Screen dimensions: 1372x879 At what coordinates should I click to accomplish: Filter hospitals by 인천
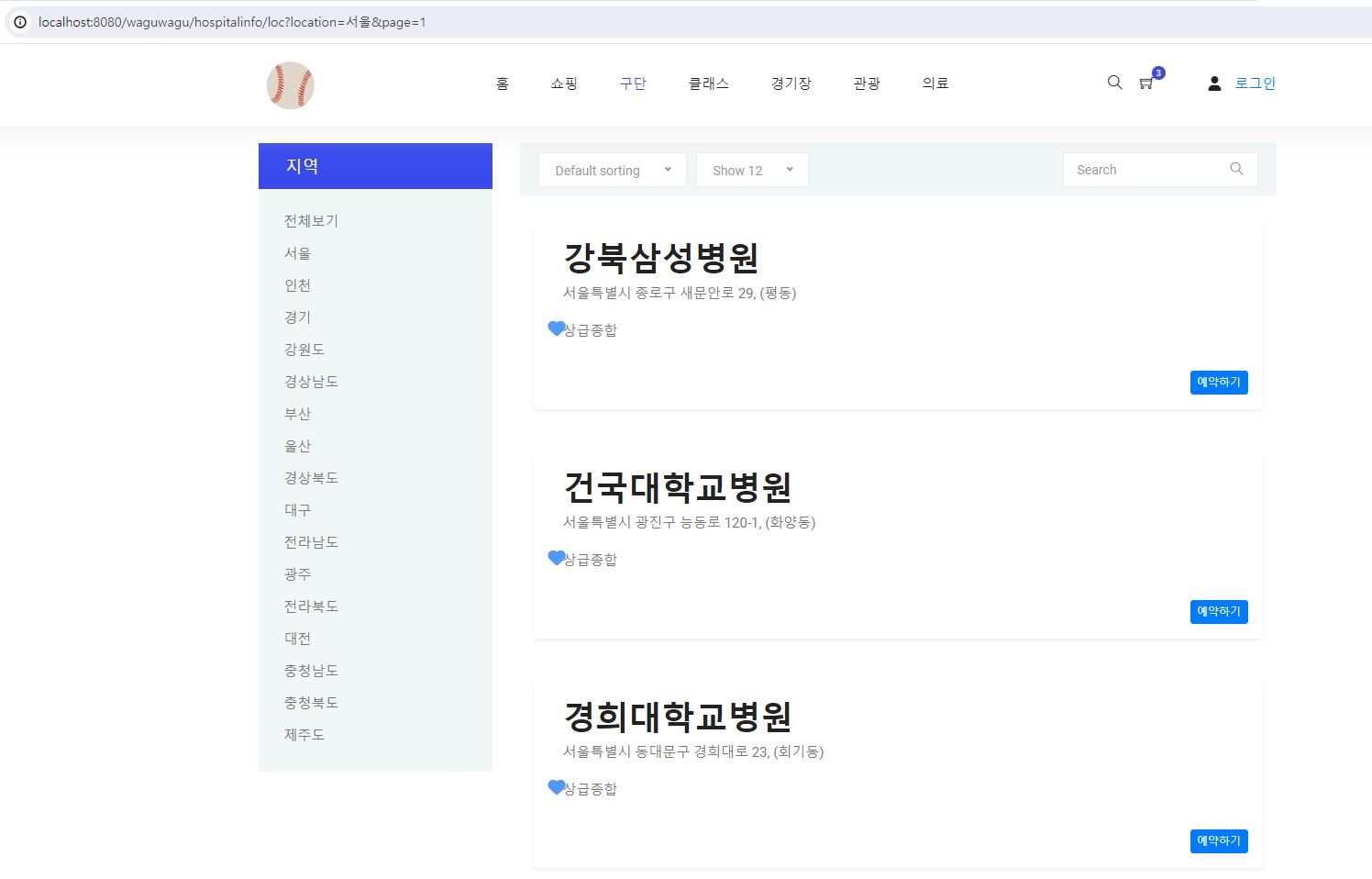(x=297, y=285)
